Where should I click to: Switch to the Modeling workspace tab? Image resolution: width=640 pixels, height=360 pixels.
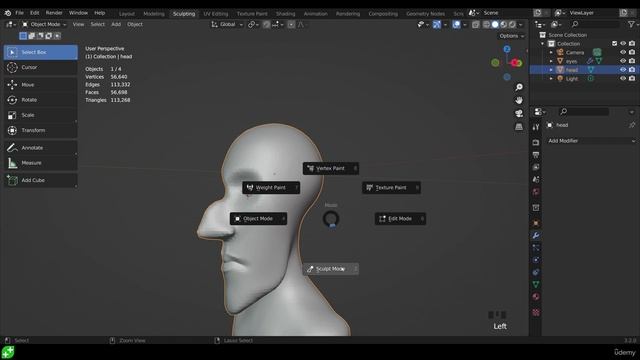pyautogui.click(x=154, y=14)
